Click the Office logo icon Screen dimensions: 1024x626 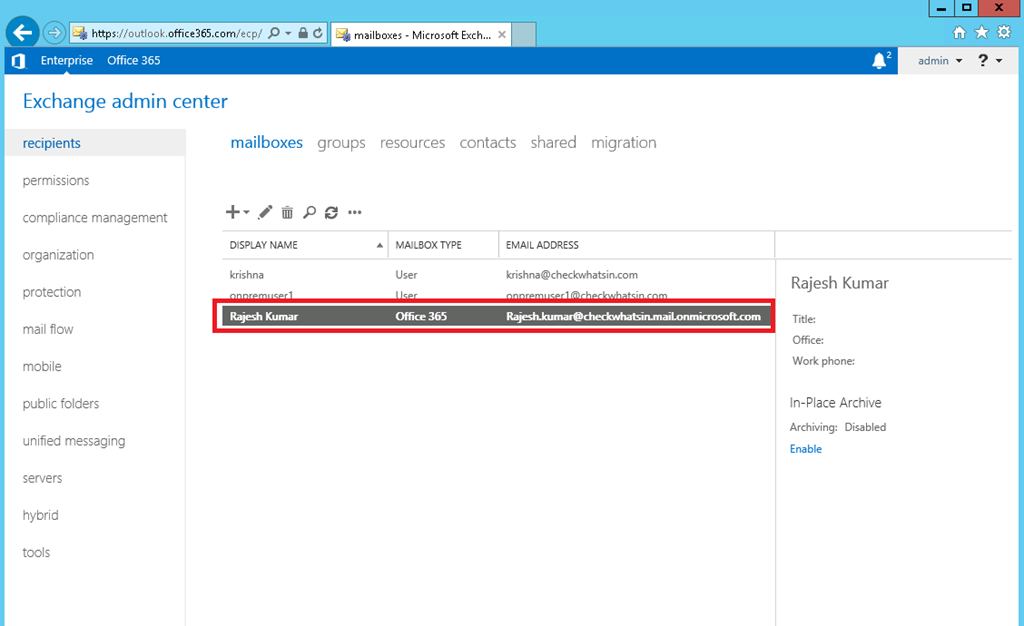click(x=18, y=61)
